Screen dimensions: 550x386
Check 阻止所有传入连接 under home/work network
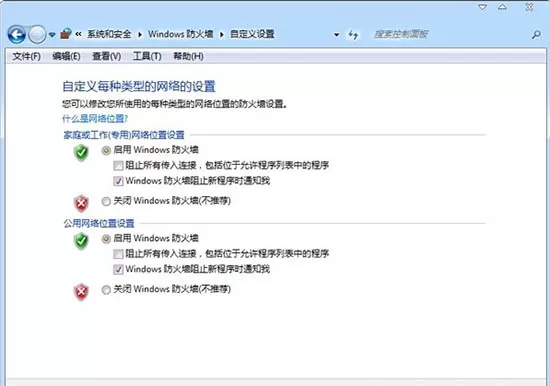[118, 165]
